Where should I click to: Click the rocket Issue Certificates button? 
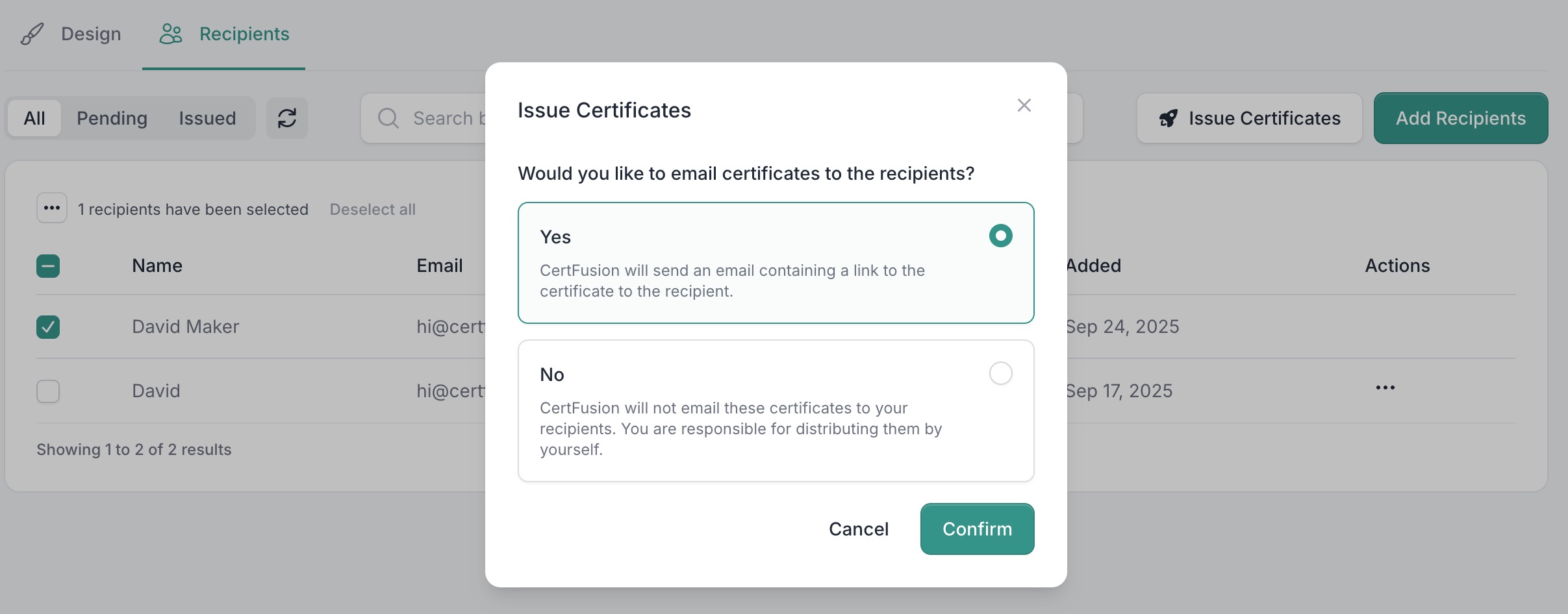pos(1249,118)
